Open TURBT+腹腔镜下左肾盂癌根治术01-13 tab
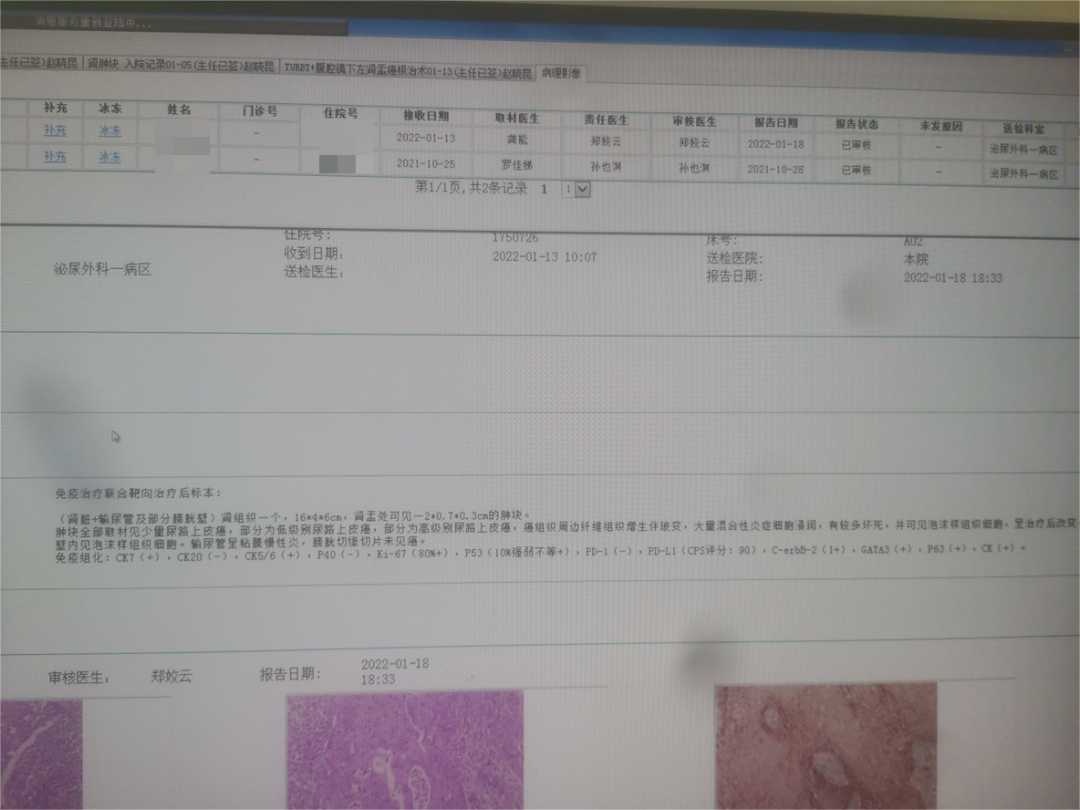 pos(408,71)
